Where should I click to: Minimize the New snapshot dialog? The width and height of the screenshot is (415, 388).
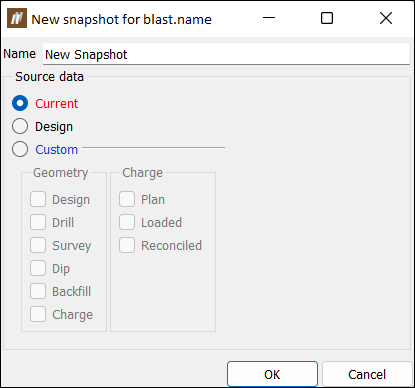269,18
